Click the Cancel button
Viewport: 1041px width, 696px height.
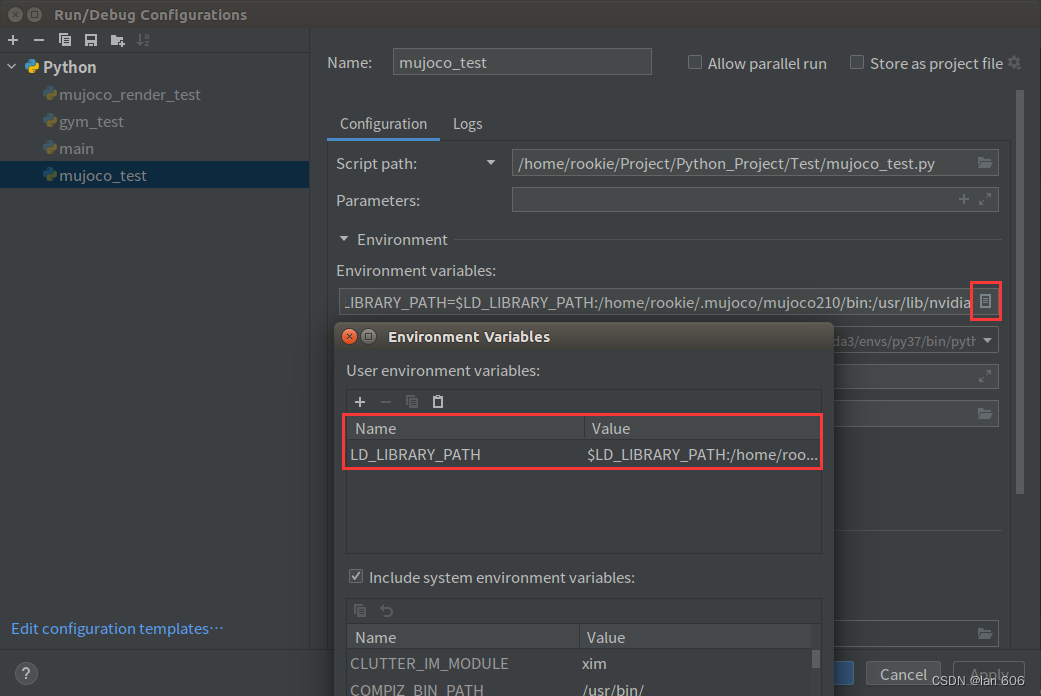(x=903, y=674)
